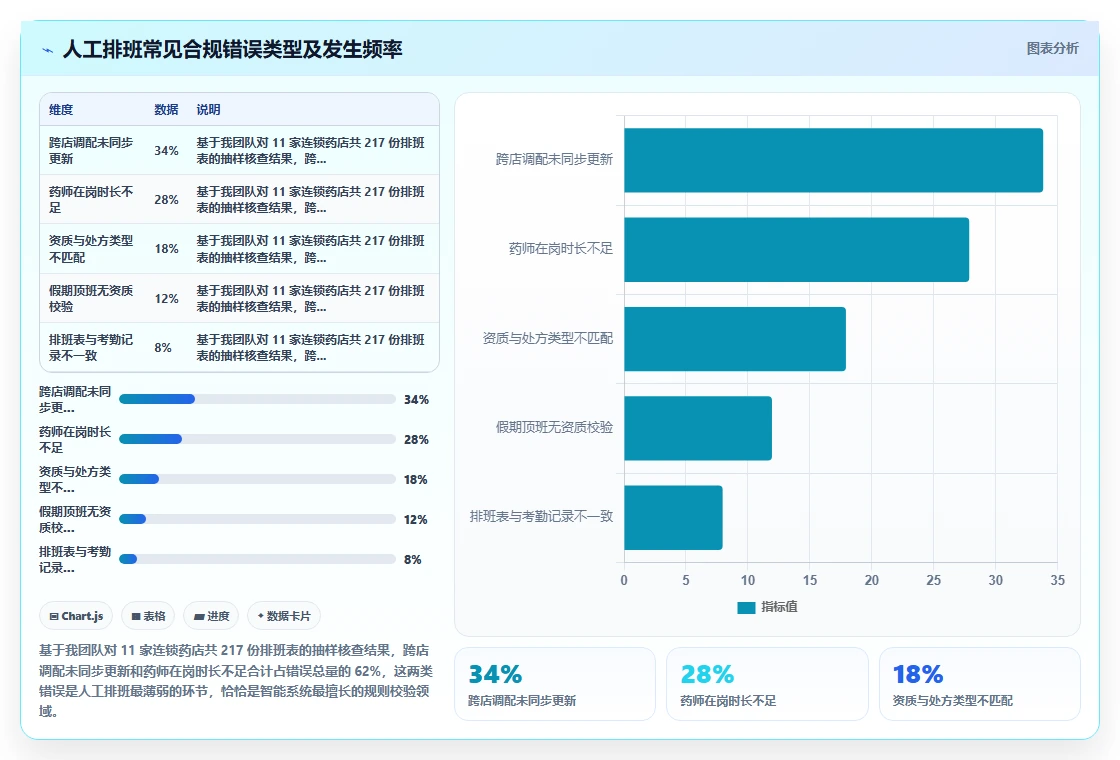Screen dimensions: 1120x760
Task: Click the y-axis label 资质与处方类型不匹配
Action: (548, 339)
